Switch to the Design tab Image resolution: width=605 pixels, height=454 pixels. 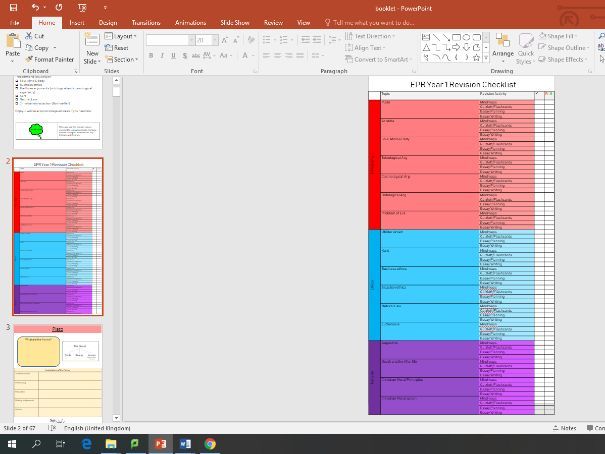pyautogui.click(x=108, y=23)
